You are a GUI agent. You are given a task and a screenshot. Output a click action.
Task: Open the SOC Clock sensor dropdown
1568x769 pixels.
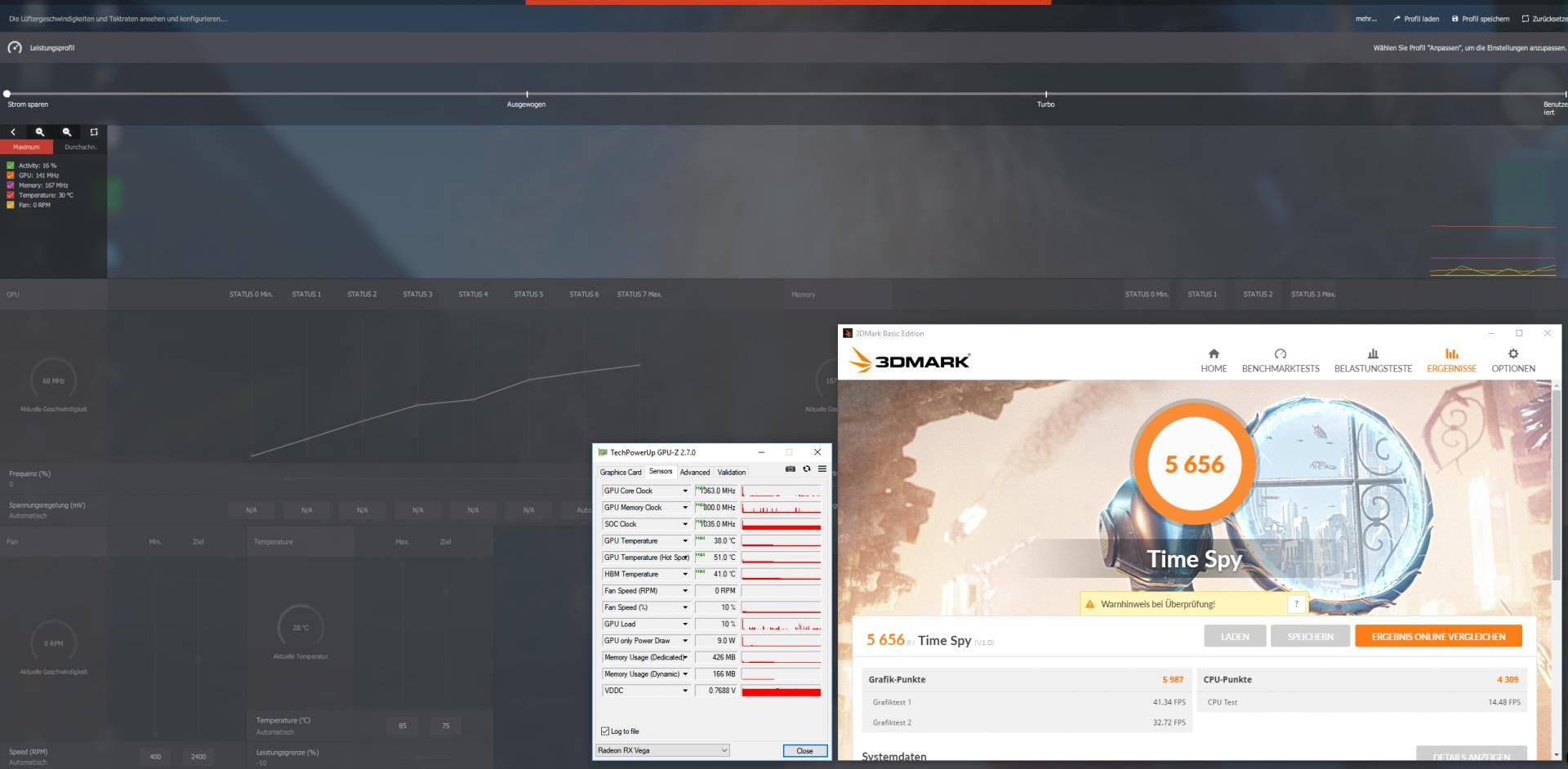(x=685, y=524)
